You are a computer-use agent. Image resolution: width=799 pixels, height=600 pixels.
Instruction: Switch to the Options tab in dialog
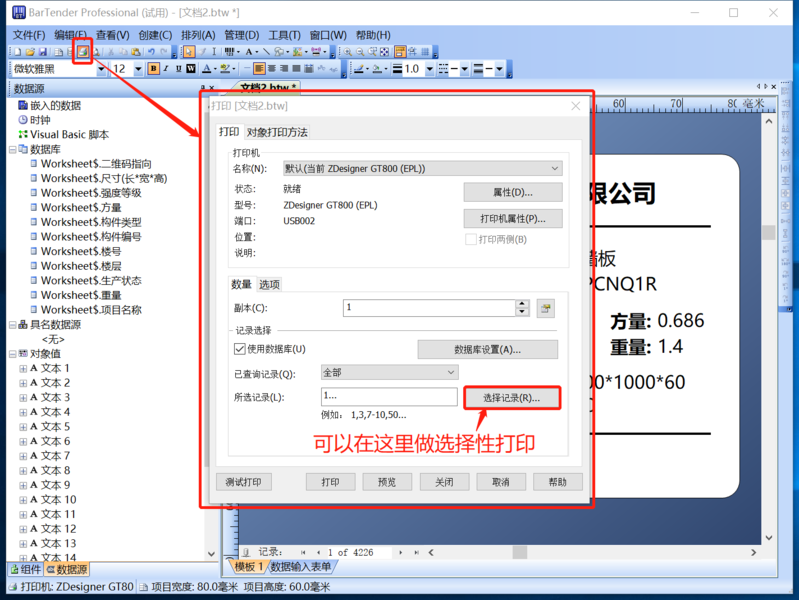pos(269,284)
